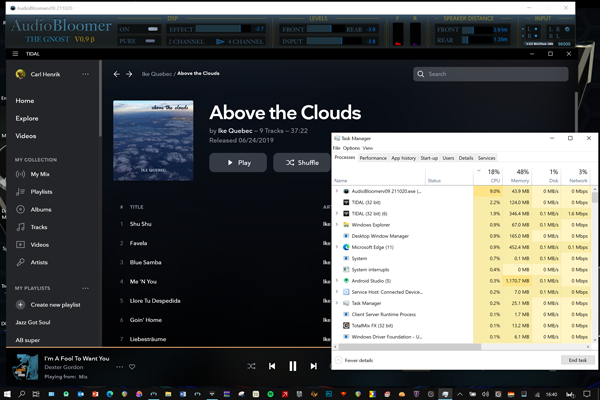Play the Above the Clouds album
Screen dimensions: 600x400
pos(238,163)
